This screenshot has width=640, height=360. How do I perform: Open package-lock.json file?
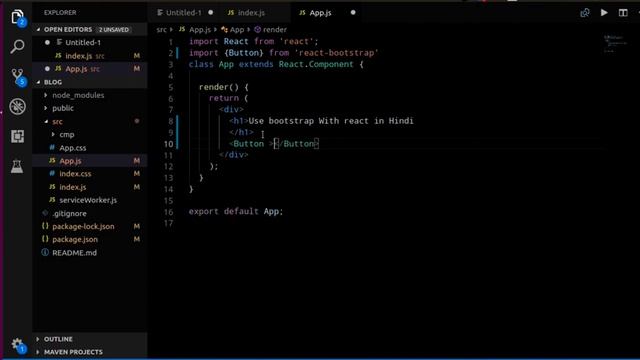83,226
